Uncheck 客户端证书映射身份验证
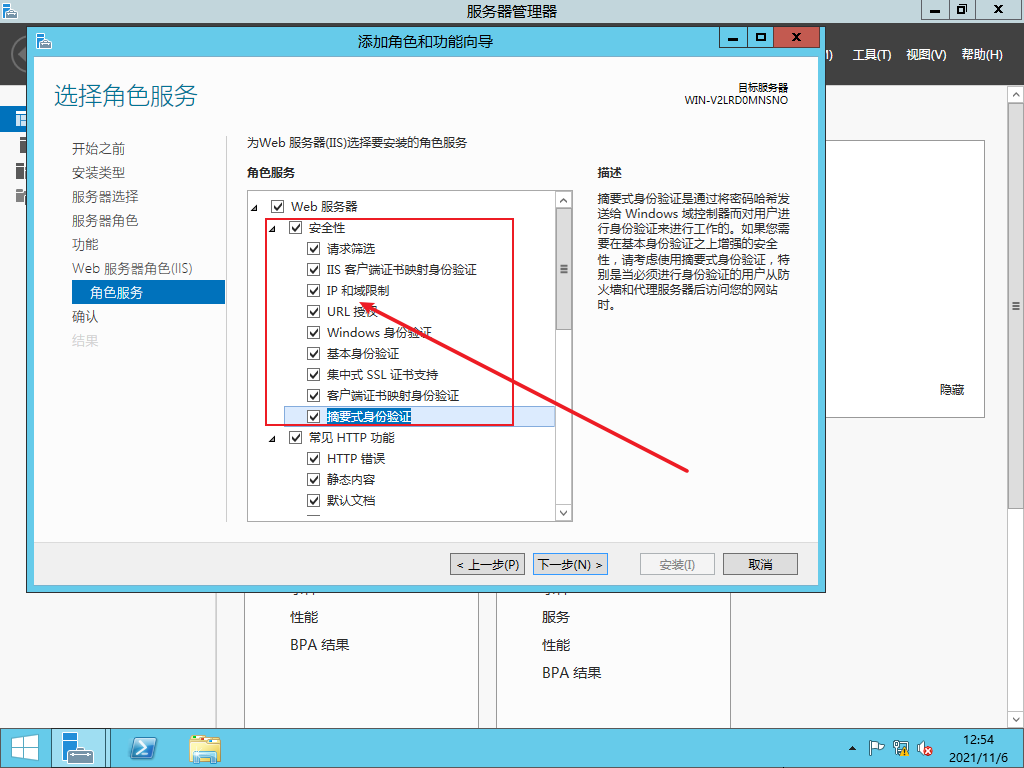This screenshot has height=768, width=1024. click(x=313, y=395)
